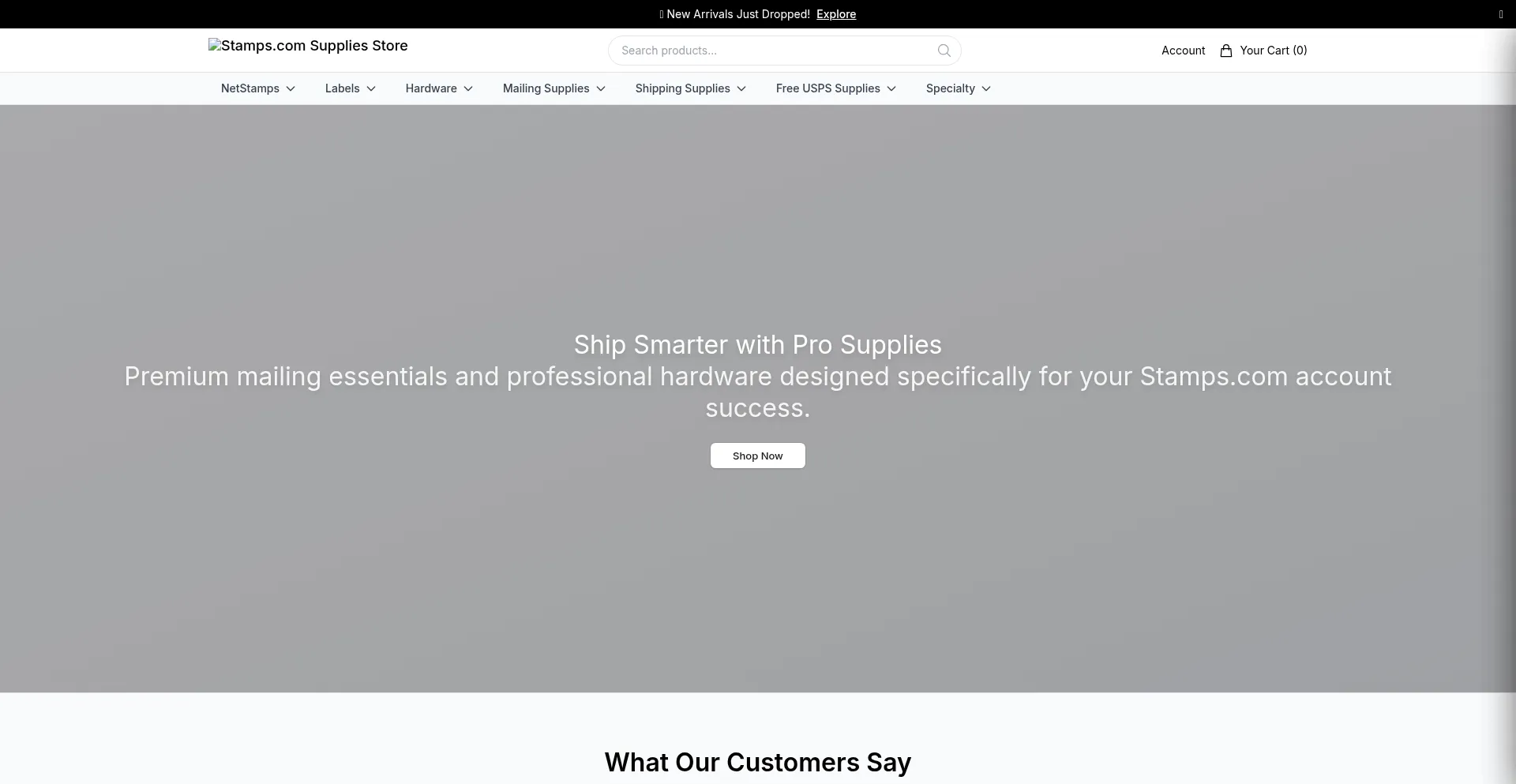Click the search magnifier icon
Image resolution: width=1516 pixels, height=784 pixels.
944,51
